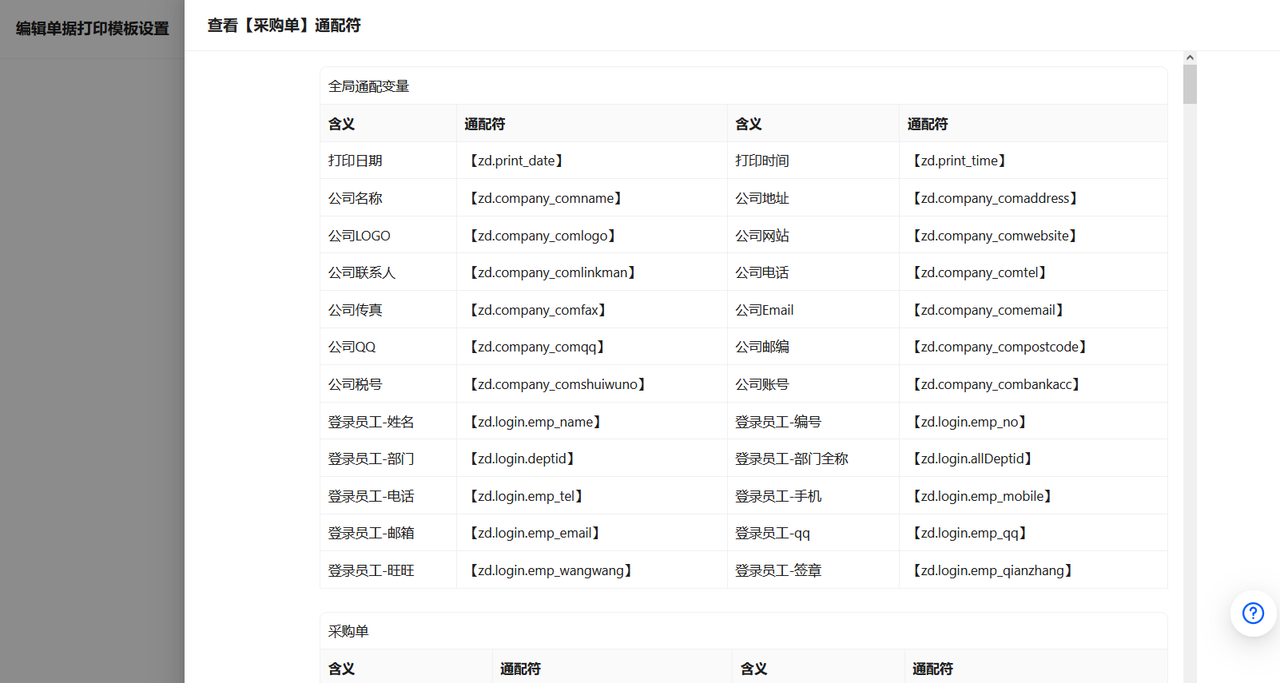Select wildcard 【zd.company_comlinkman】
This screenshot has width=1280, height=683.
coord(552,273)
